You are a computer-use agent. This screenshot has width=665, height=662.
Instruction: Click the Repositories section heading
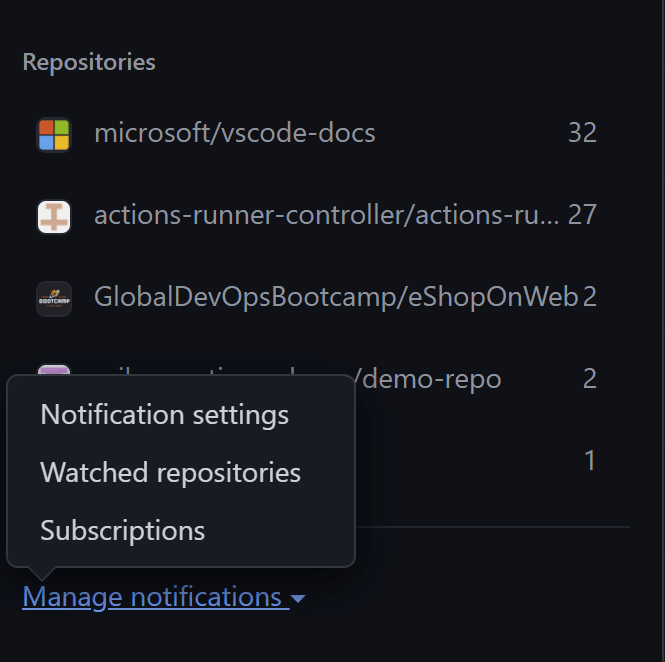[x=89, y=62]
